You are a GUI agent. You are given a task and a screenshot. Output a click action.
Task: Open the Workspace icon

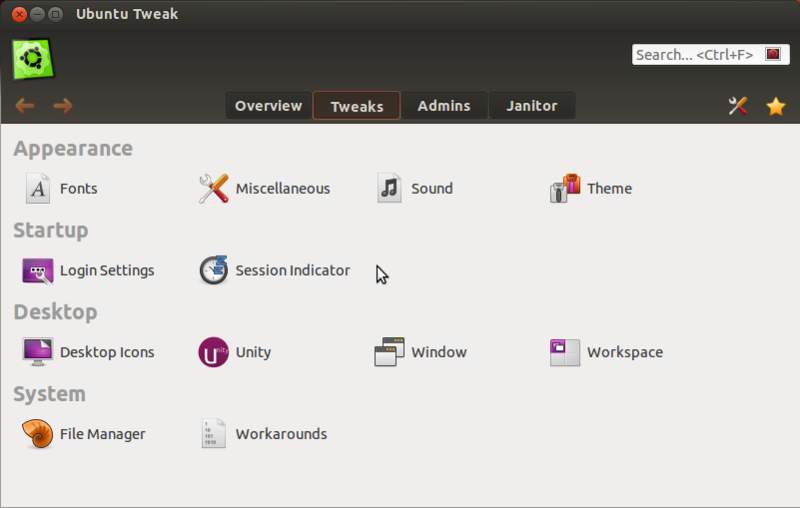pos(565,352)
